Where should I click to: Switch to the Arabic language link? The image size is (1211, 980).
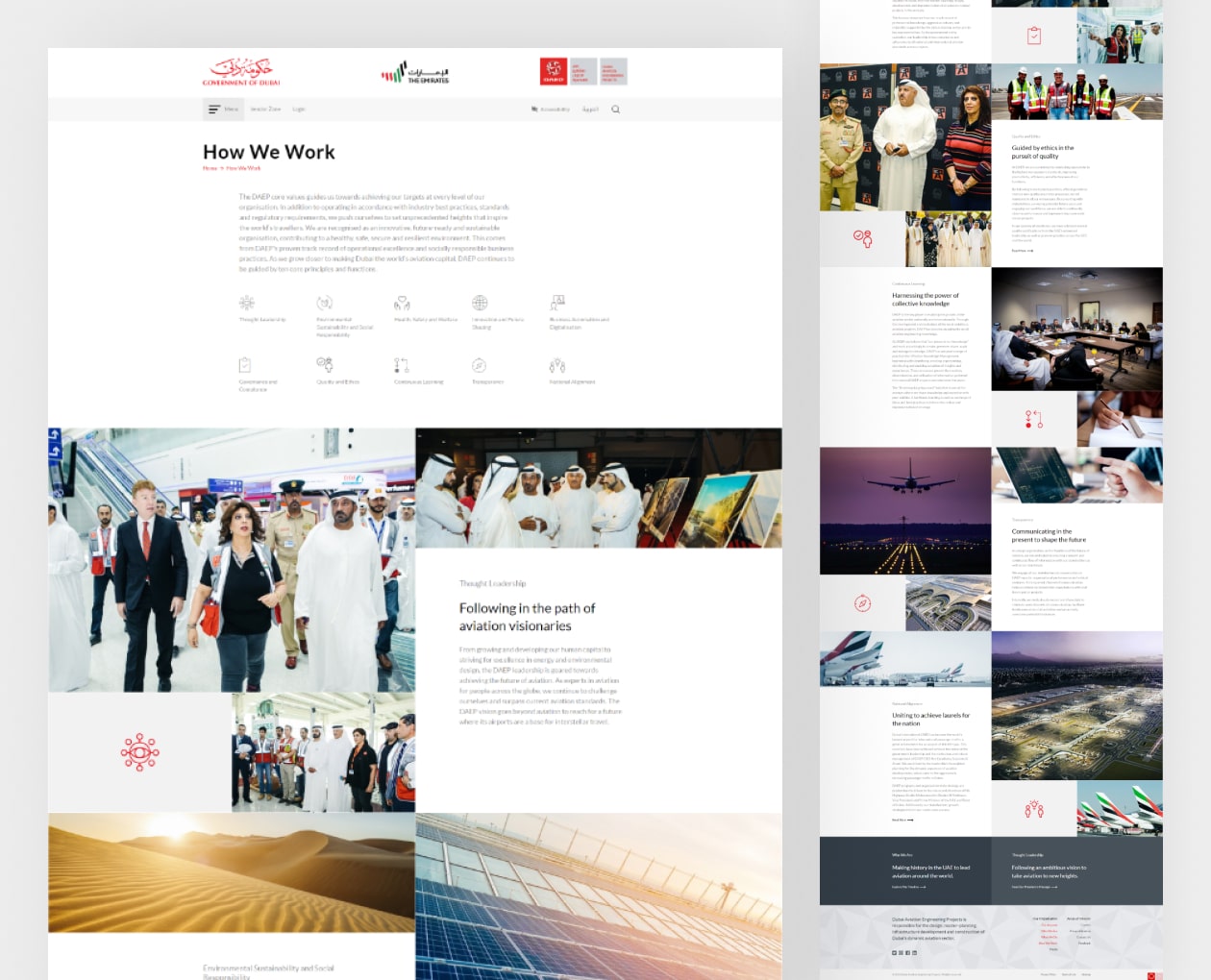pos(590,110)
